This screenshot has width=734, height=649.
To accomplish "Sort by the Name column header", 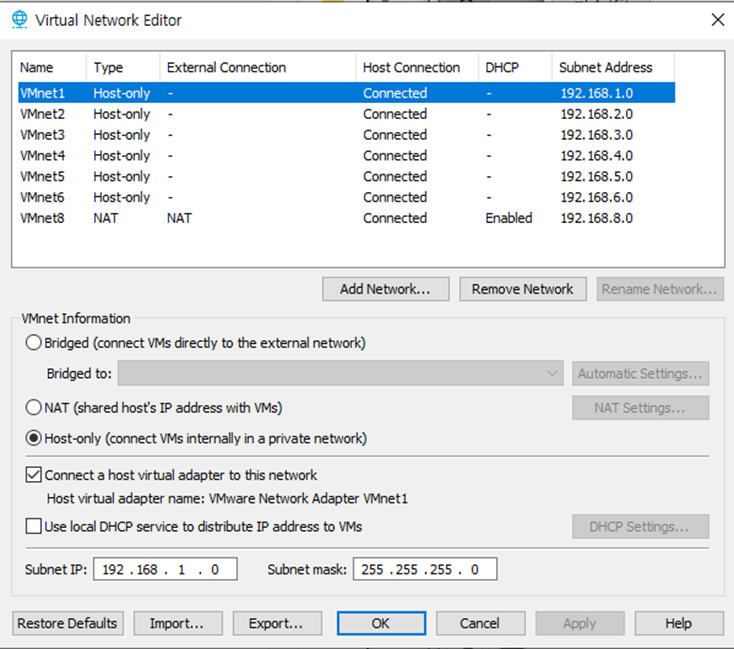I will tap(52, 67).
